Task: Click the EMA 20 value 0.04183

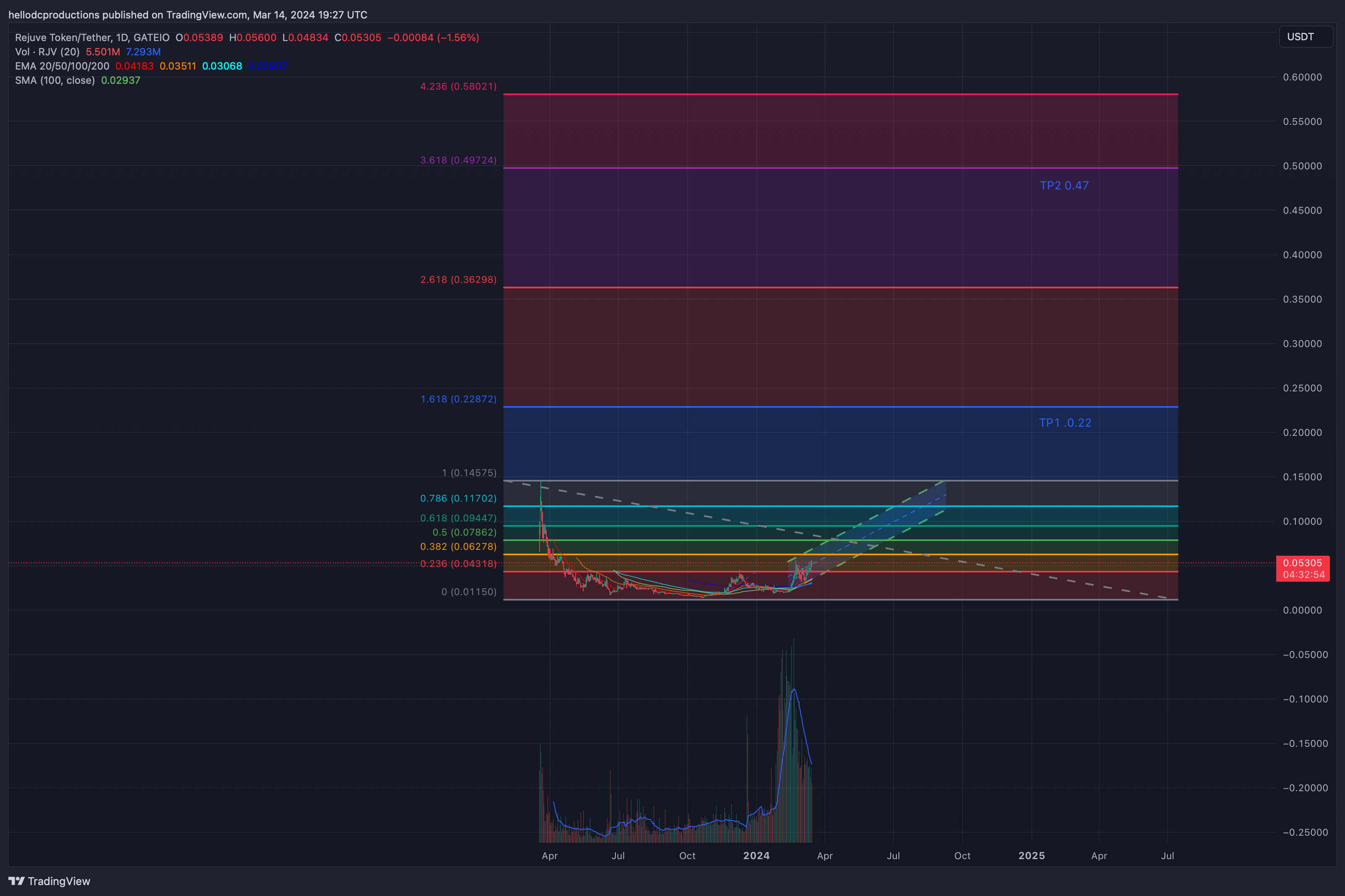Action: [134, 66]
